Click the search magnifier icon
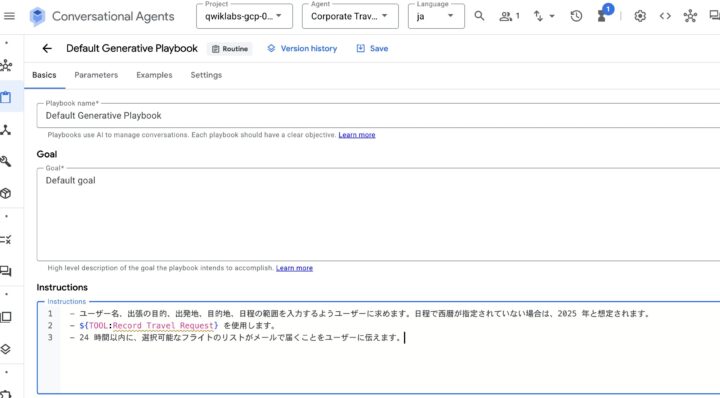Viewport: 720px width, 398px height. click(479, 16)
